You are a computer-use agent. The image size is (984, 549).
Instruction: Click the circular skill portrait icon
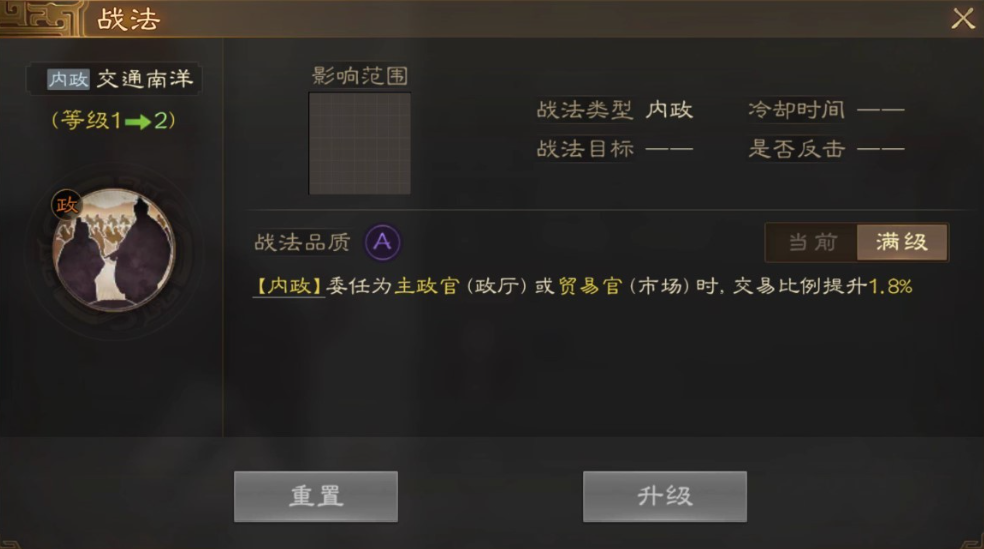pos(114,249)
